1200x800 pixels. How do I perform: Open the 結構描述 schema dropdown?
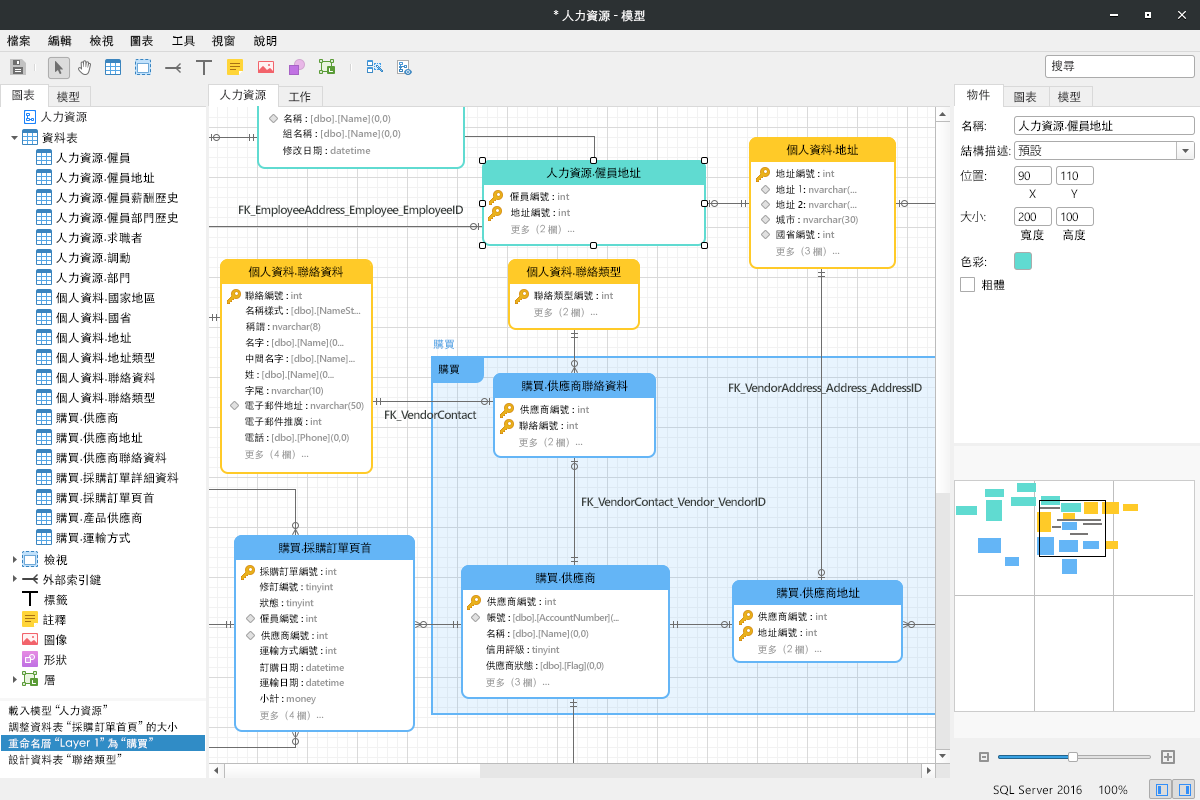[x=1185, y=151]
